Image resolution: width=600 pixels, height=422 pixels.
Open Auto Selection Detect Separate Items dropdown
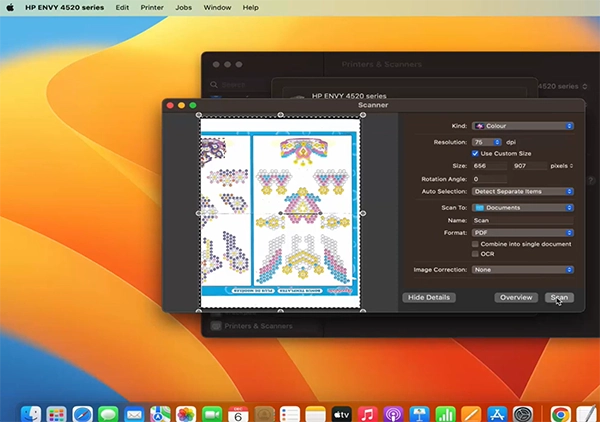click(522, 191)
